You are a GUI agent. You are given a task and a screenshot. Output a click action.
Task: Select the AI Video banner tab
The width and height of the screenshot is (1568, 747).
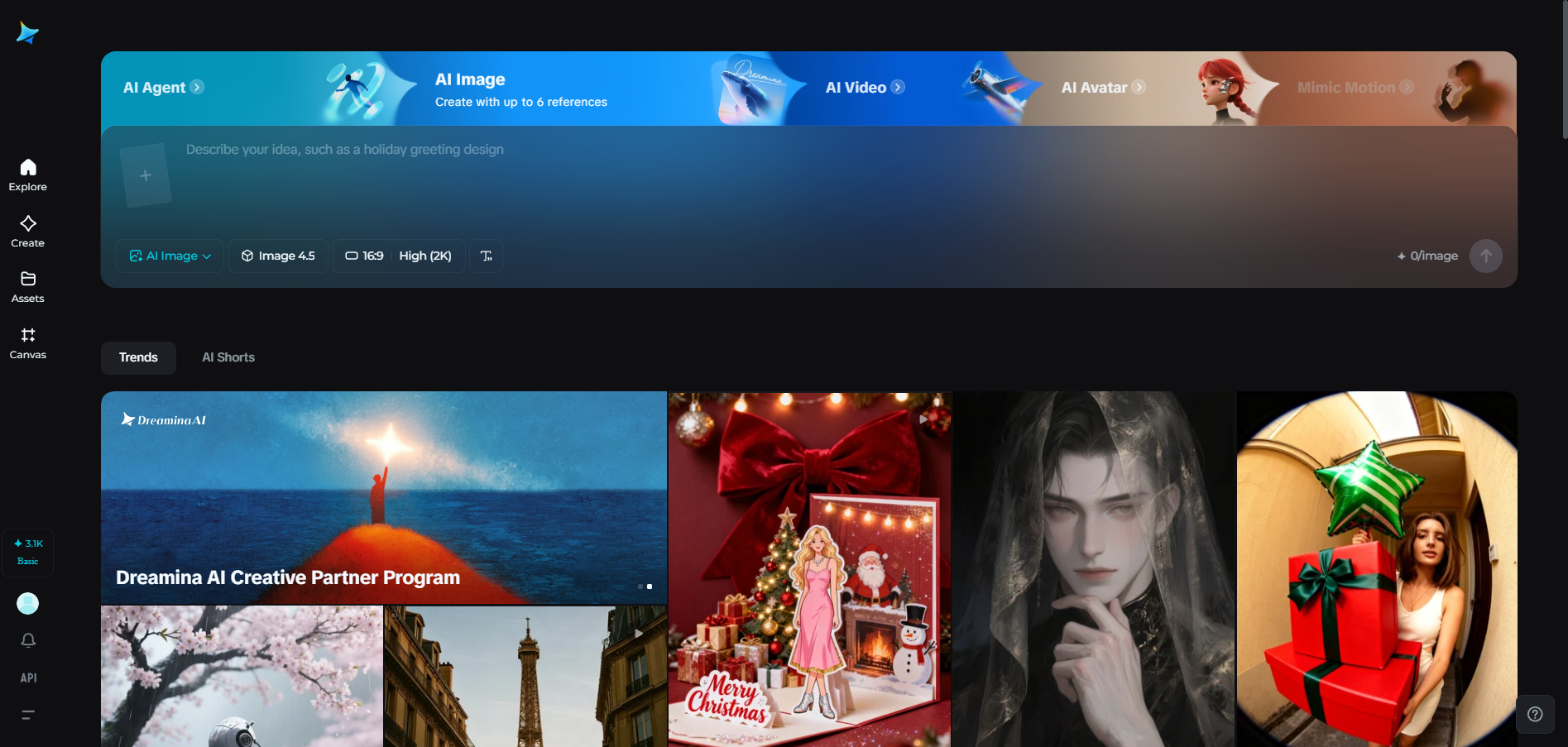(x=865, y=87)
